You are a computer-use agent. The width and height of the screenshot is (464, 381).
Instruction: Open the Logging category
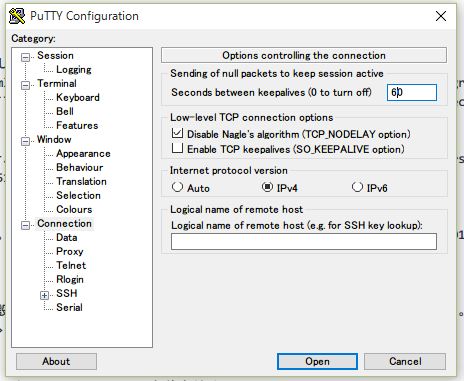(74, 69)
